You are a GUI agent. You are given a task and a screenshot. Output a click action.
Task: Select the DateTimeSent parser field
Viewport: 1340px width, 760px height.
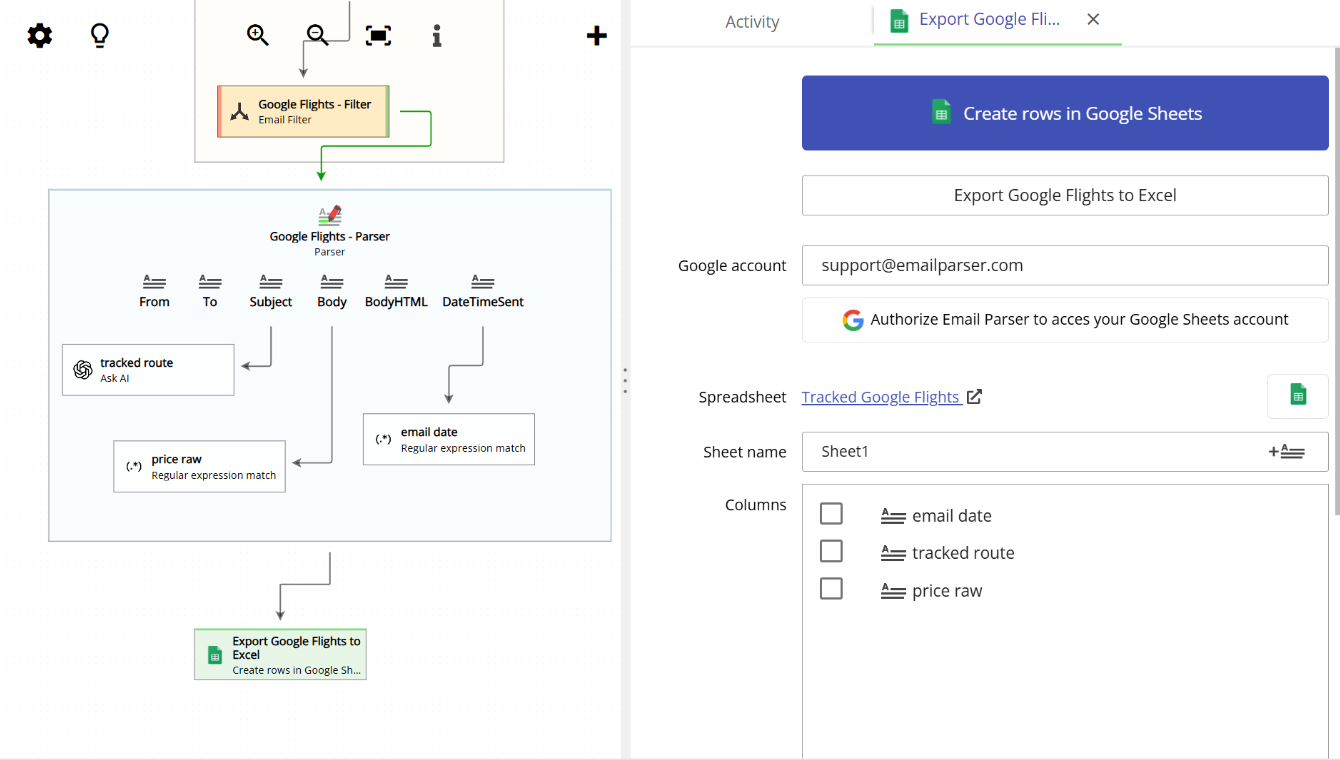(482, 290)
